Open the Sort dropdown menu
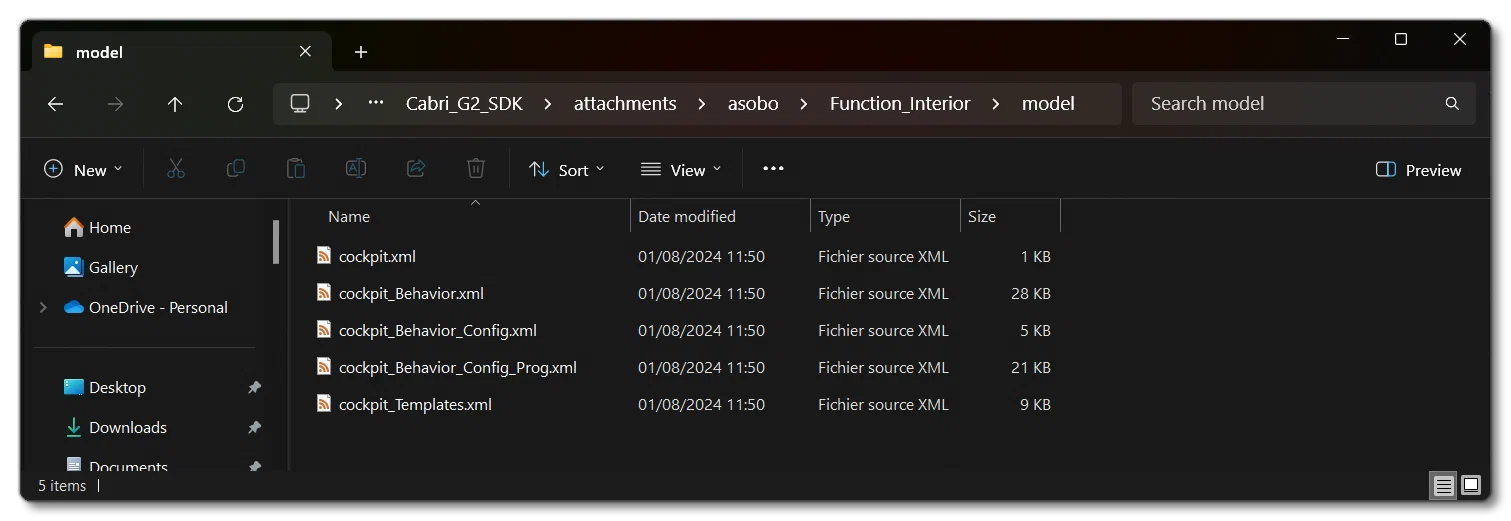Screen dimensions: 1511x521 (x=567, y=170)
